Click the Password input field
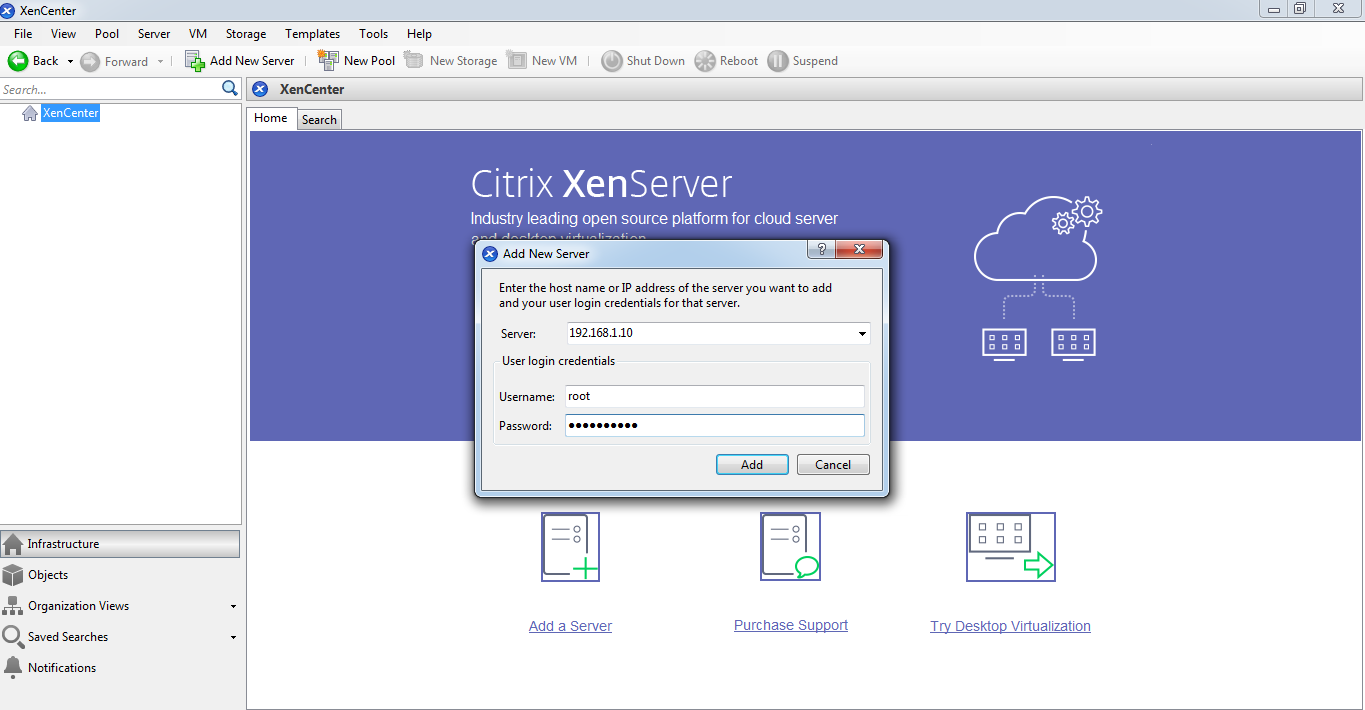Viewport: 1365px width, 710px height. click(x=714, y=426)
